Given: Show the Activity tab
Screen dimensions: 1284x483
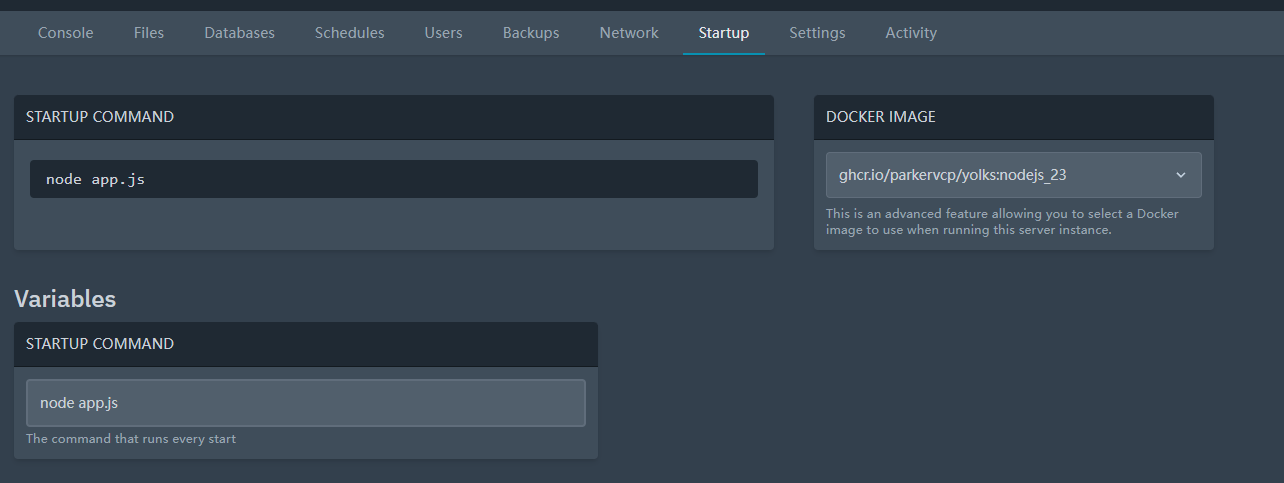Looking at the screenshot, I should pos(911,33).
